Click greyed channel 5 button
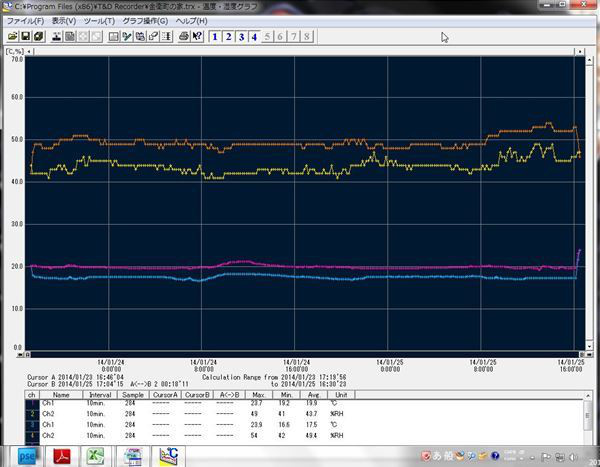The width and height of the screenshot is (600, 467). pyautogui.click(x=267, y=37)
